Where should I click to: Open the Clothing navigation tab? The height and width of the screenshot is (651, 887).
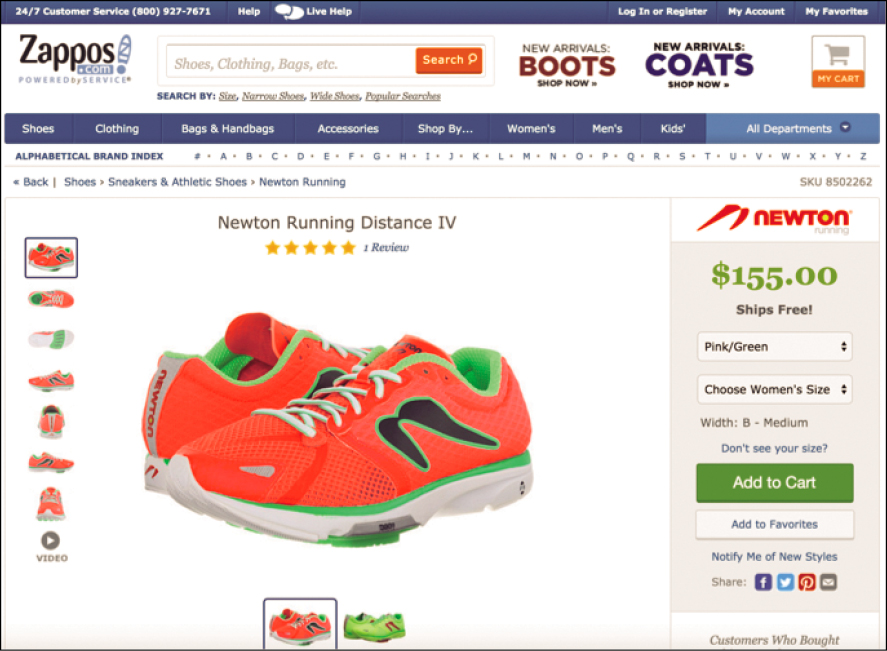coord(117,128)
